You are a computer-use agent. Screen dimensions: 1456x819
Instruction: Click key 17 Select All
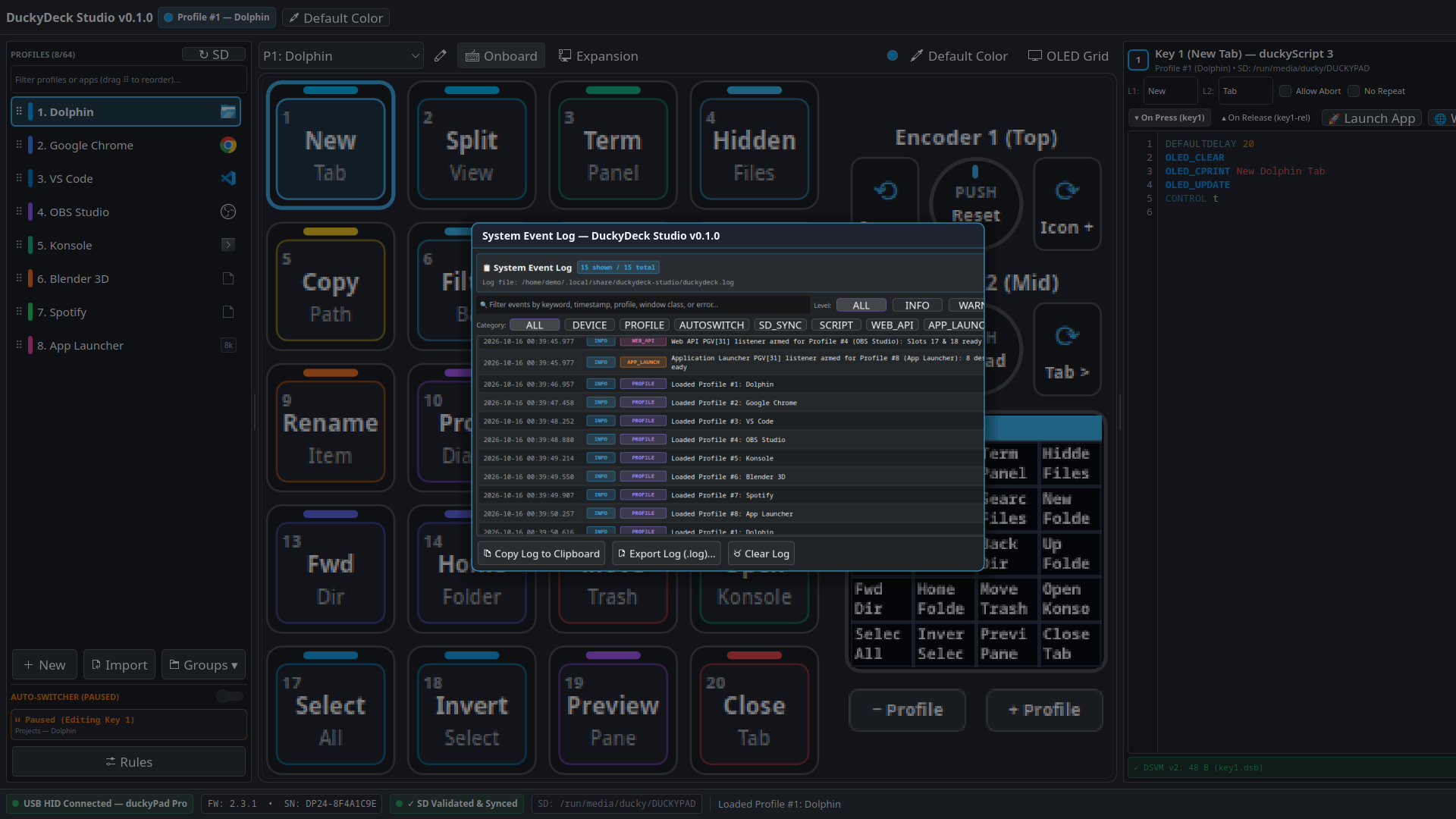point(331,711)
